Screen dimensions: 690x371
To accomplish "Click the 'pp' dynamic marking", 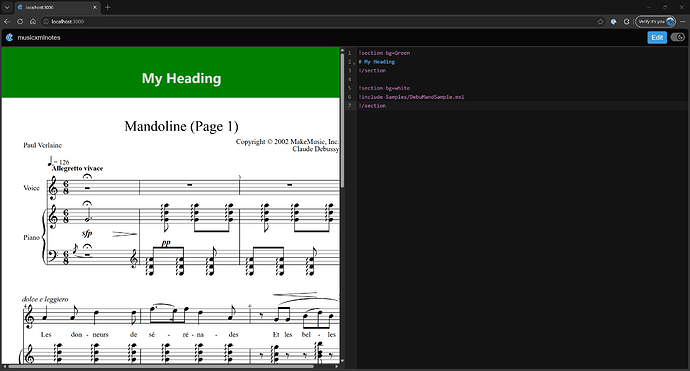I will click(165, 243).
